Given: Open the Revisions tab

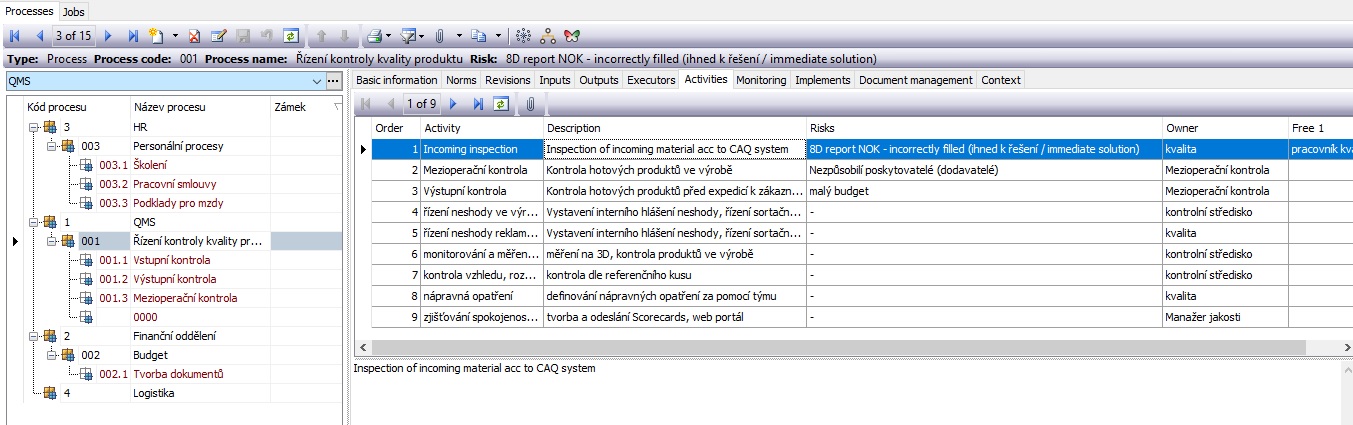Looking at the screenshot, I should [x=508, y=80].
